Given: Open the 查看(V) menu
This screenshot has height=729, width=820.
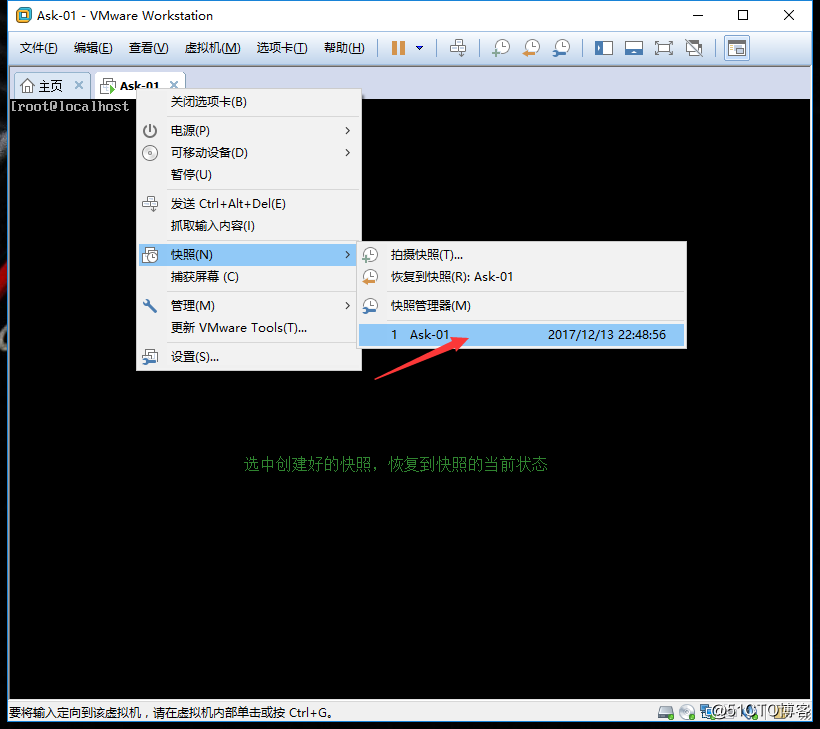Looking at the screenshot, I should (149, 48).
